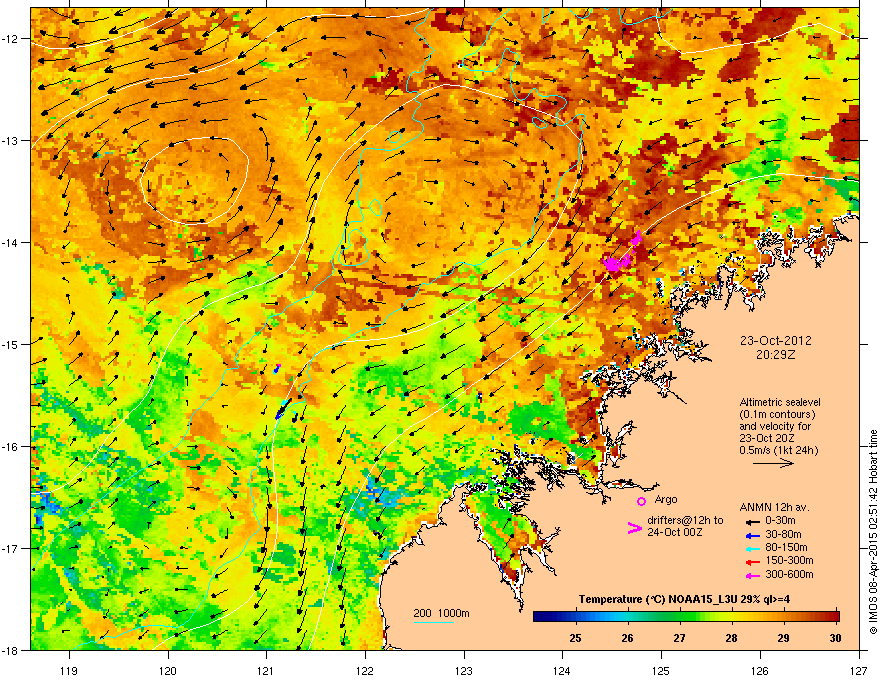Click the 'Altimetric sealevel' caption text
Screen dimensions: 880x680
point(780,402)
